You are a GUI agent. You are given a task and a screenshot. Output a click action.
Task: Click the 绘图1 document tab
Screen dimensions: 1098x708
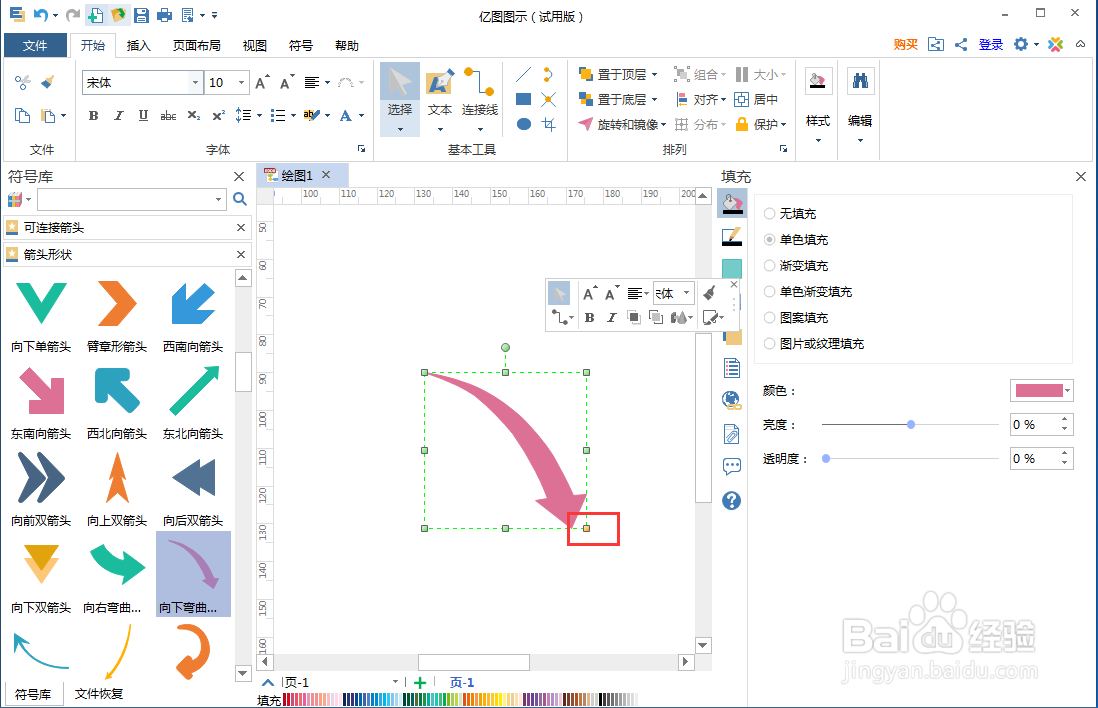tap(296, 173)
